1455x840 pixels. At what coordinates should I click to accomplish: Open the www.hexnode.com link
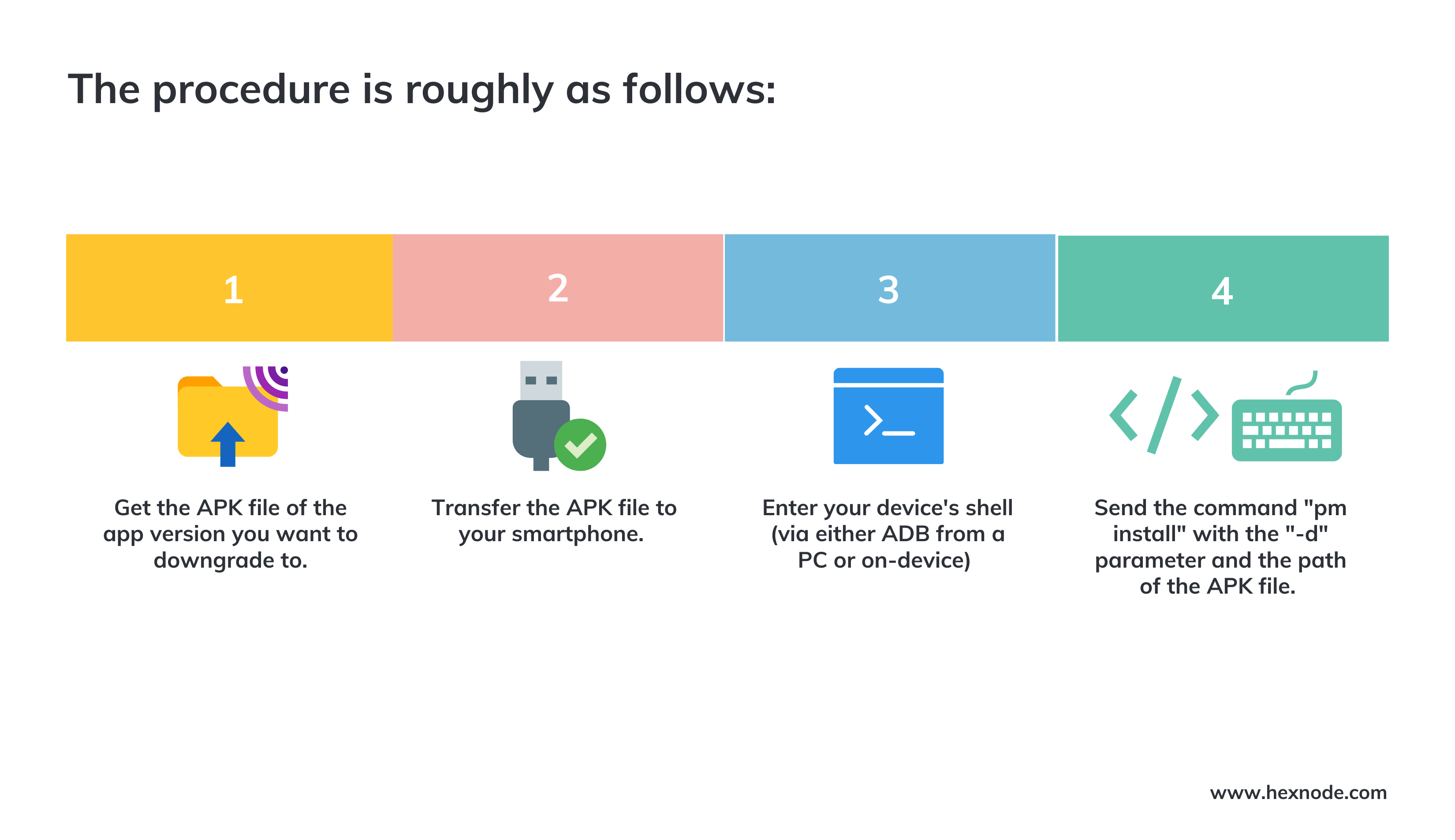point(1298,792)
